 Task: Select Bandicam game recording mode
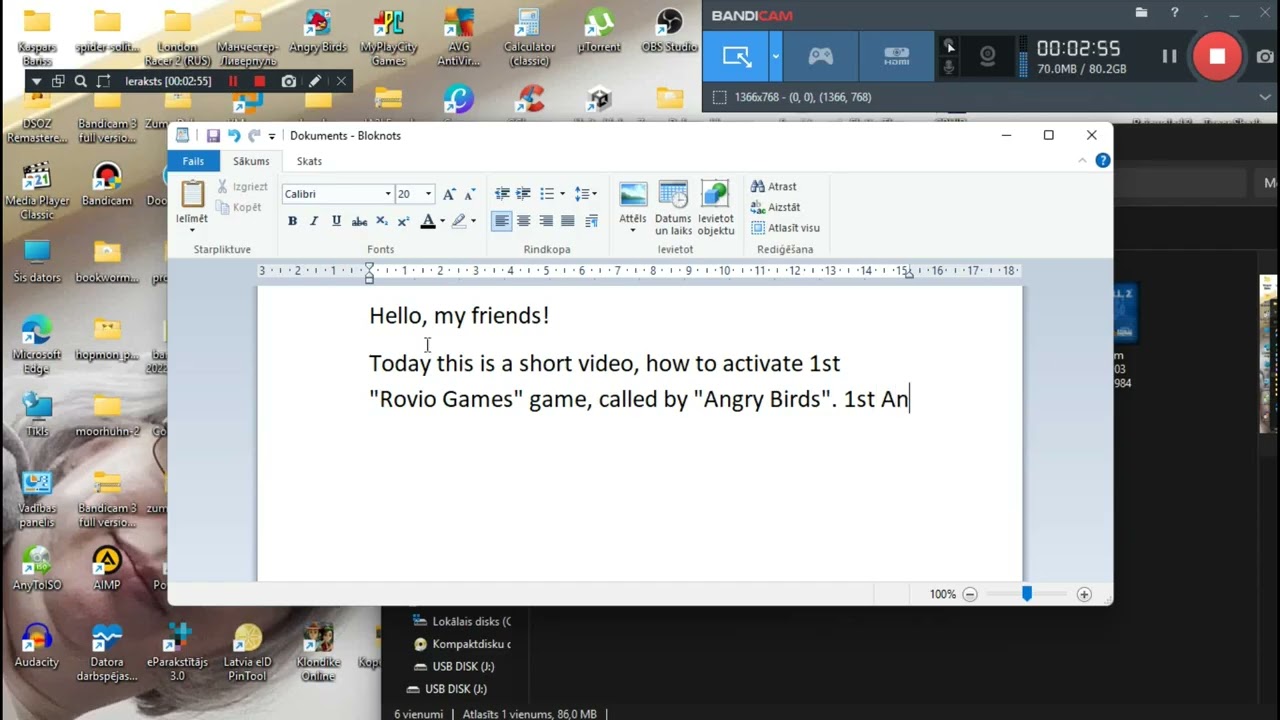point(820,57)
